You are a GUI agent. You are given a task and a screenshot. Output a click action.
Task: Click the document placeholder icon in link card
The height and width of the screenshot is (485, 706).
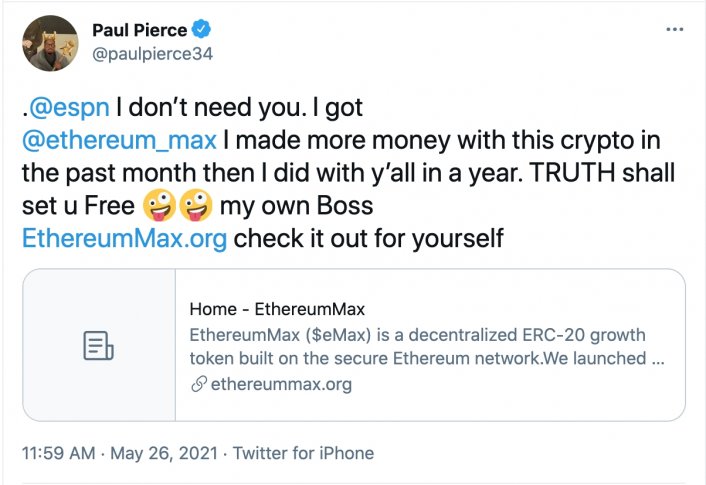(x=98, y=346)
